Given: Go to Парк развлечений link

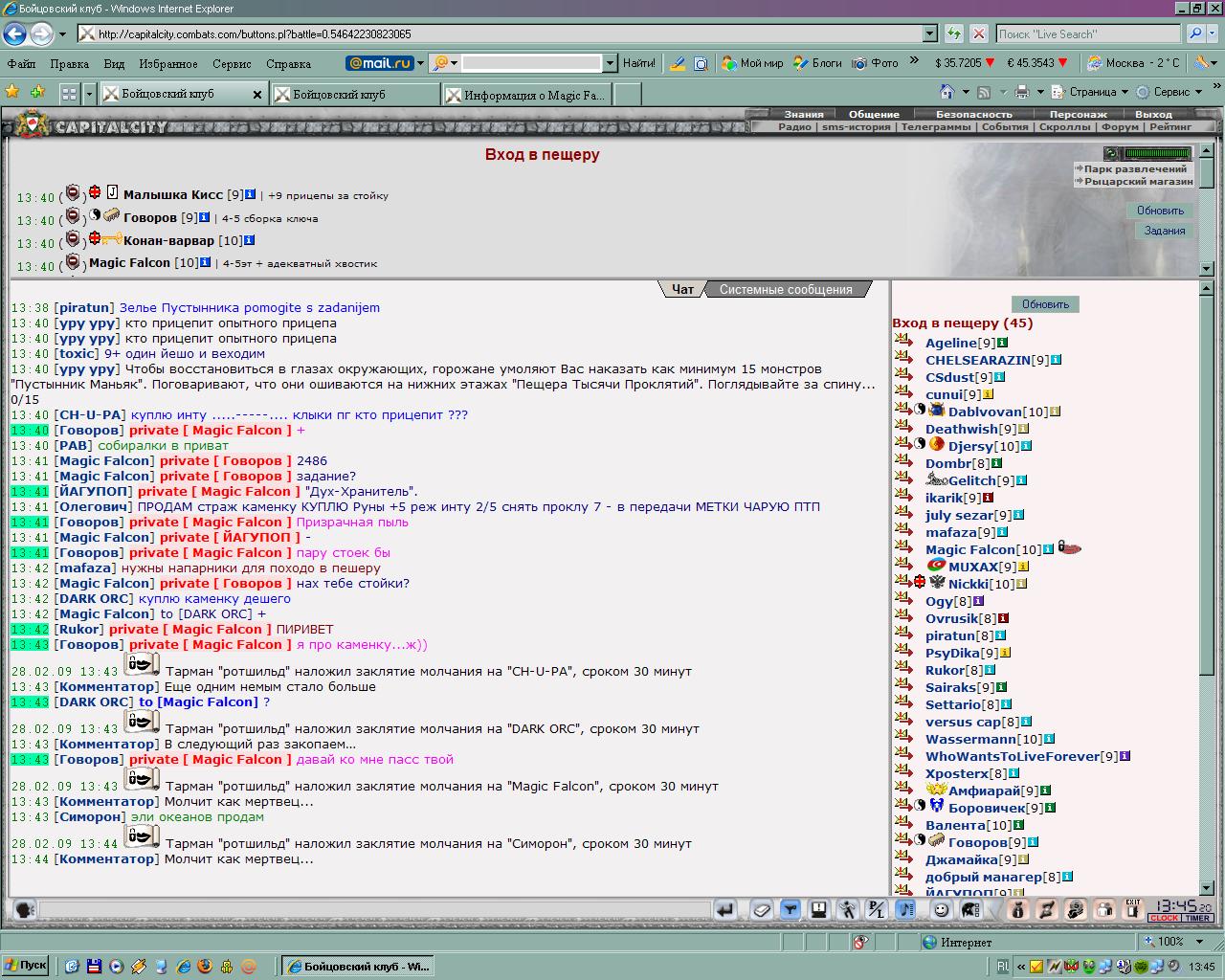Looking at the screenshot, I should tap(1135, 168).
